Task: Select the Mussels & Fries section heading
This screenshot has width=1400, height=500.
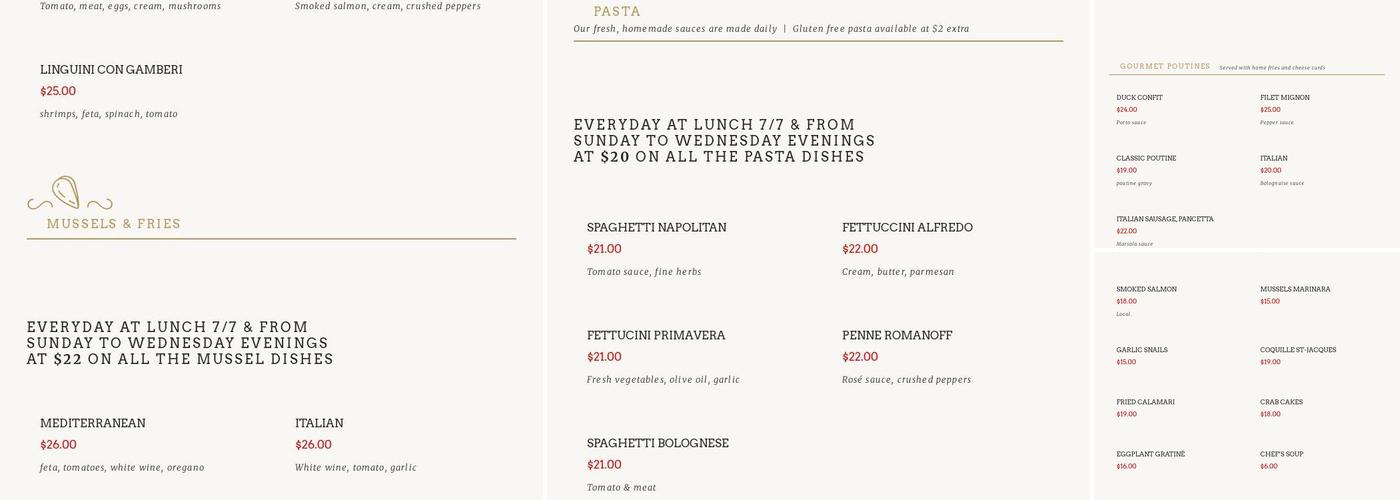Action: 114,224
